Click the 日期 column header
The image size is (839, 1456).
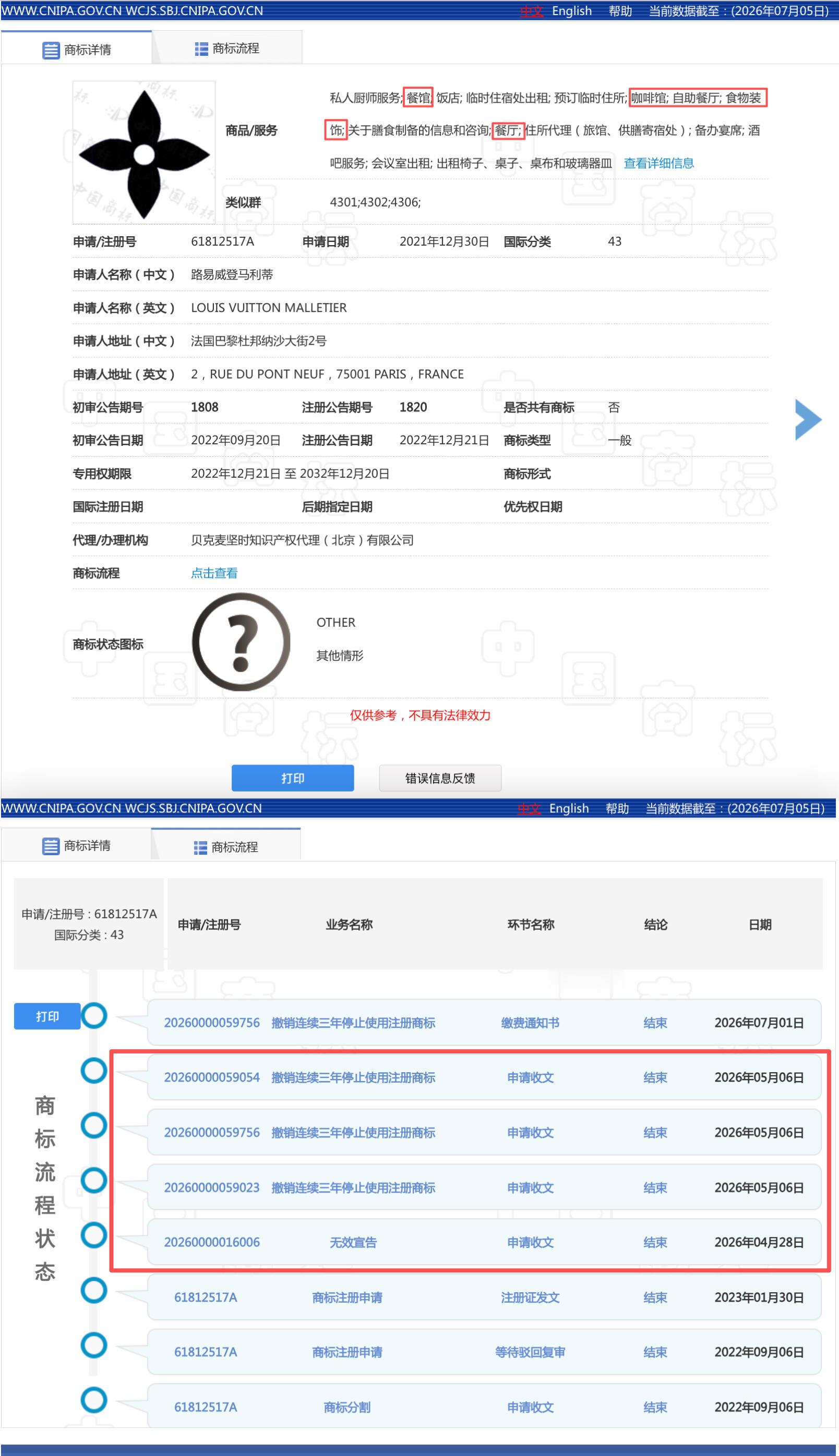(x=760, y=925)
